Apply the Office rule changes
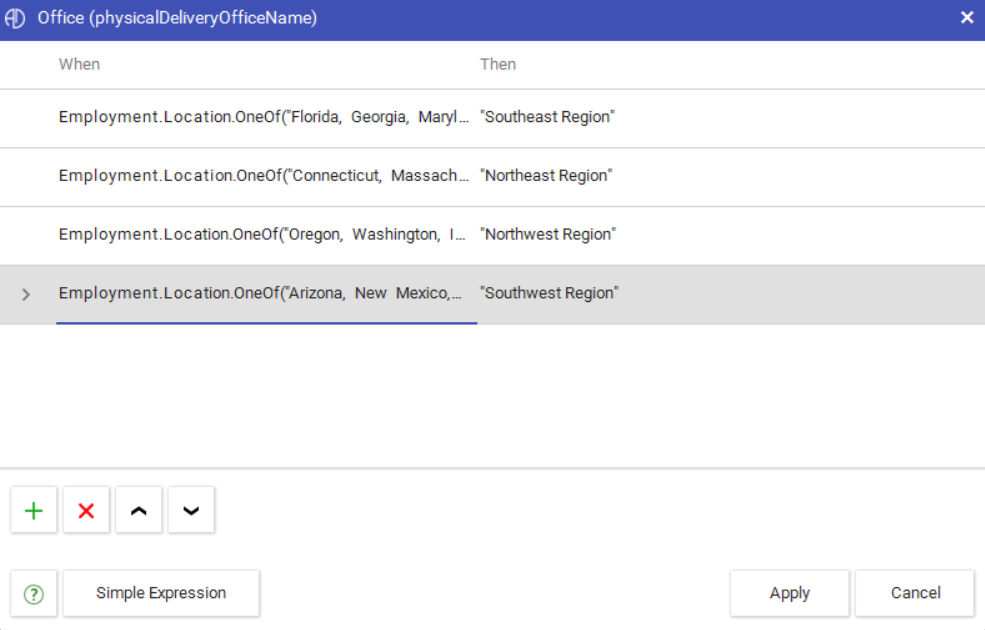 pos(789,592)
